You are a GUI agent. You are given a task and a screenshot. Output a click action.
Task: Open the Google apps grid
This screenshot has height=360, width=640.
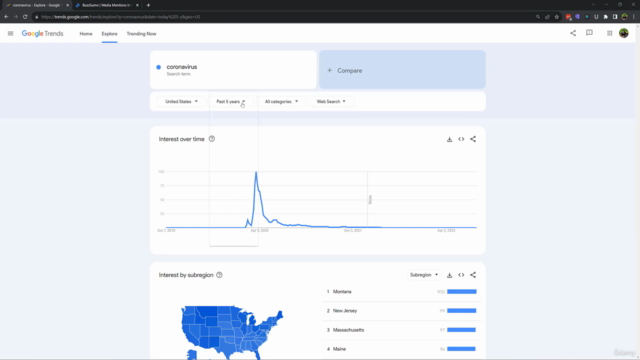(609, 33)
